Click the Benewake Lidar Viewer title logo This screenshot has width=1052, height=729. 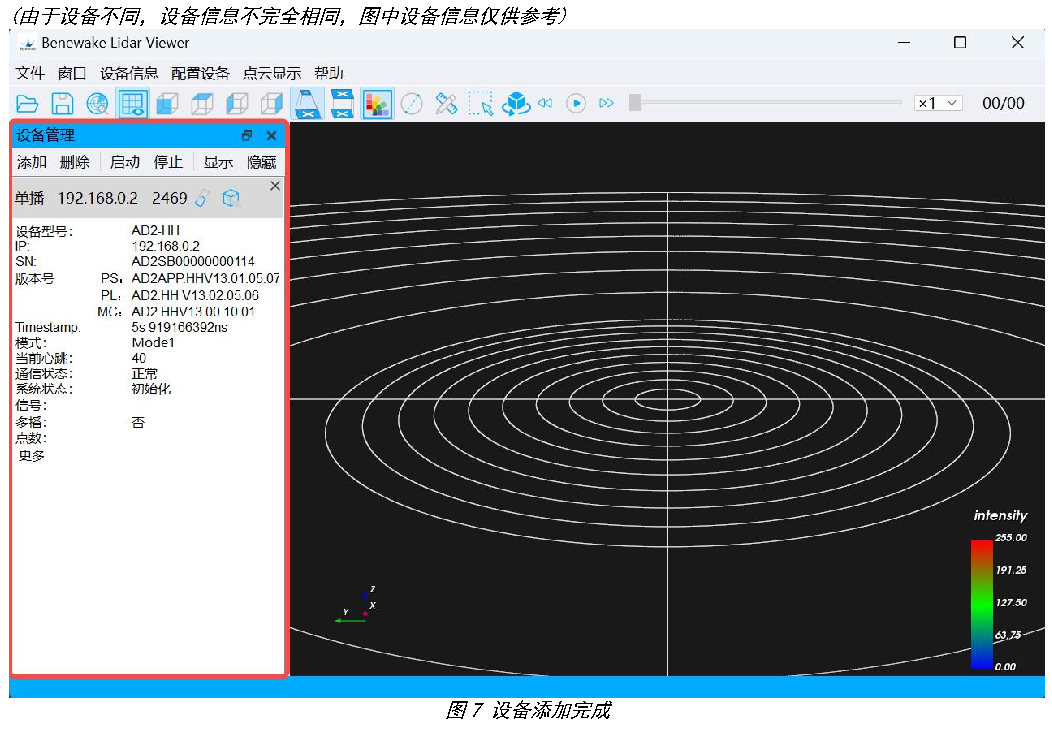[x=28, y=44]
